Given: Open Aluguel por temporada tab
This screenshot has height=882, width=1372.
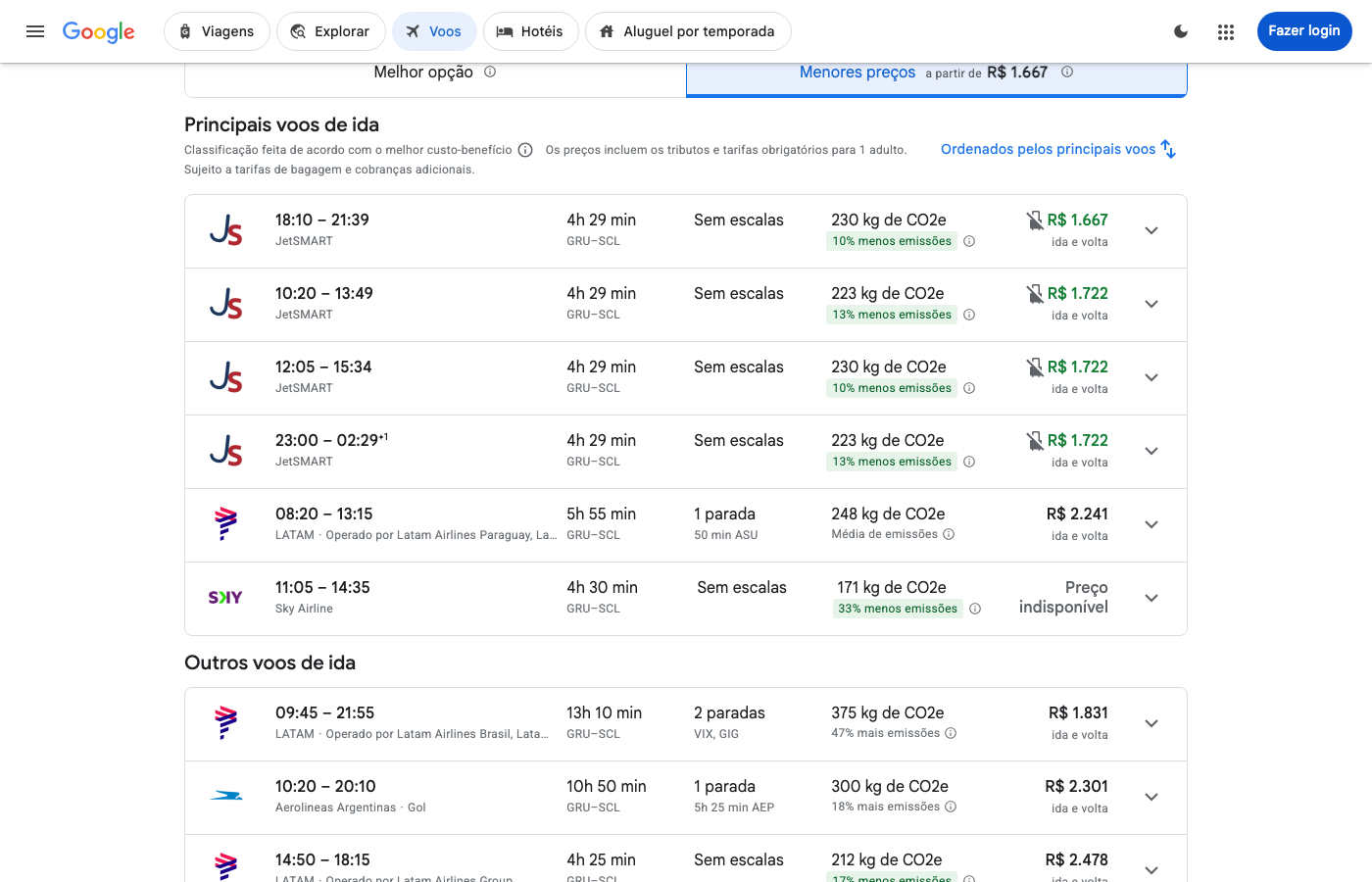Looking at the screenshot, I should (x=688, y=31).
